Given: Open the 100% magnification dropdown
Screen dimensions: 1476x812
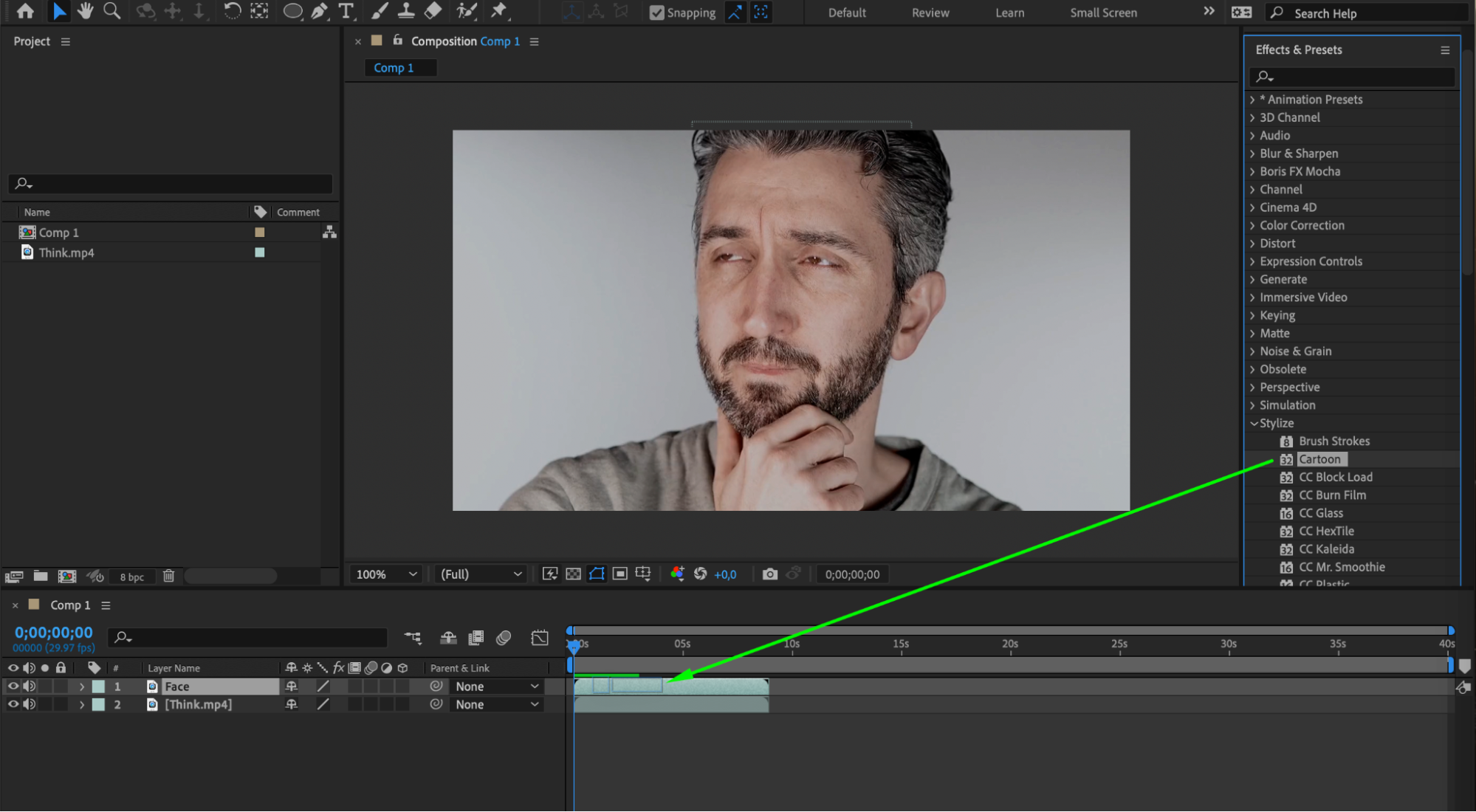Looking at the screenshot, I should [x=386, y=574].
